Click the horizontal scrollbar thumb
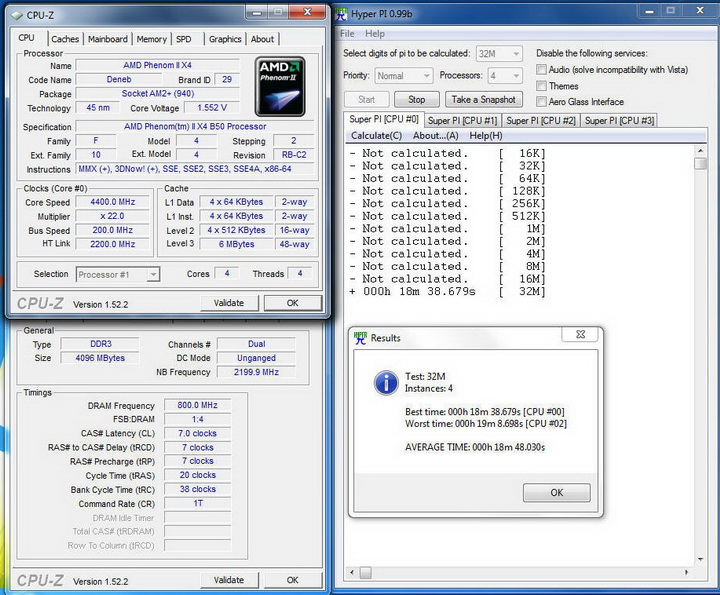 [x=366, y=573]
